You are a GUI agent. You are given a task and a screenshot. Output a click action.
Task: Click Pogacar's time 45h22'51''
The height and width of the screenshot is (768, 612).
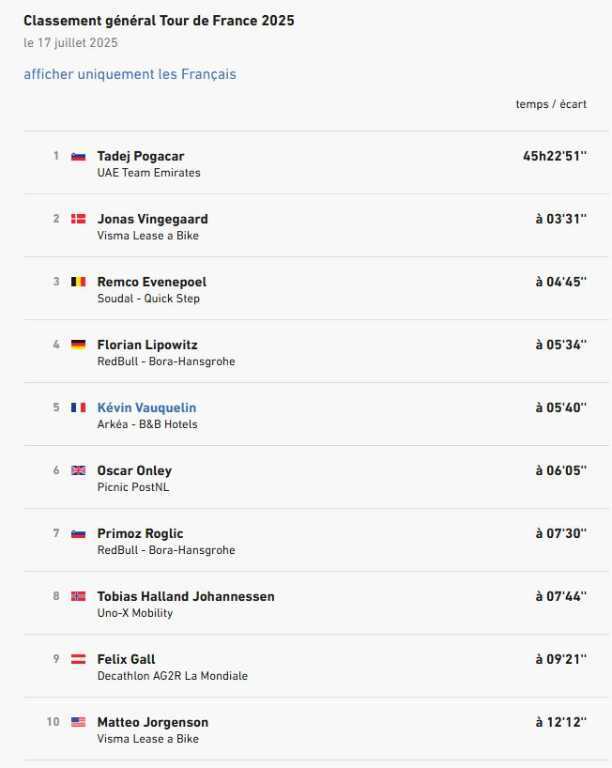pyautogui.click(x=555, y=156)
